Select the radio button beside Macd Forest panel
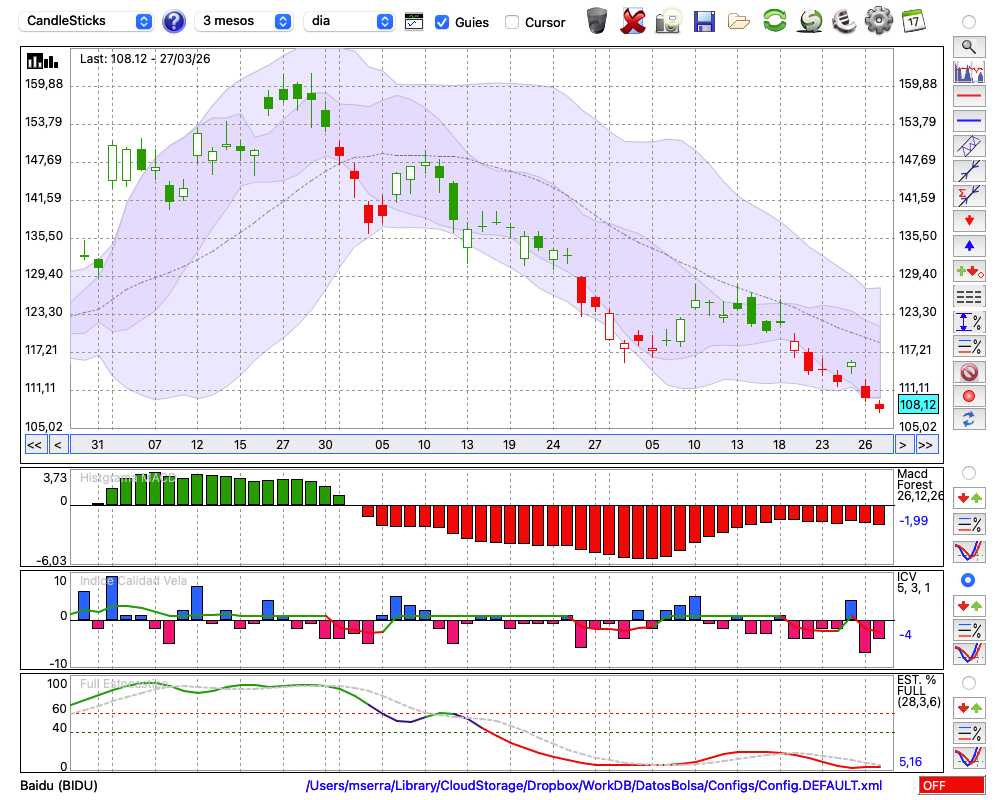1000x800 pixels. coord(968,472)
